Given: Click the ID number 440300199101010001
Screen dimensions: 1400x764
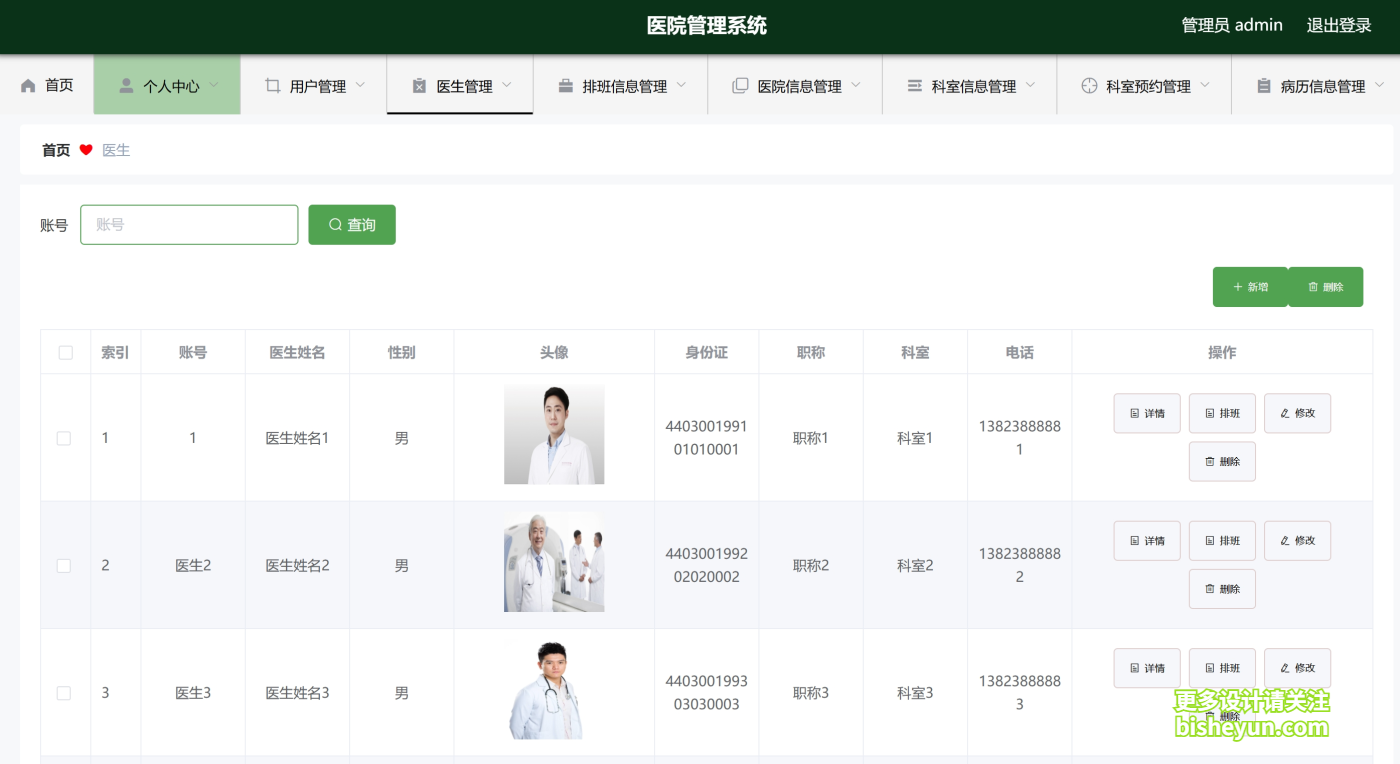Looking at the screenshot, I should coord(707,438).
